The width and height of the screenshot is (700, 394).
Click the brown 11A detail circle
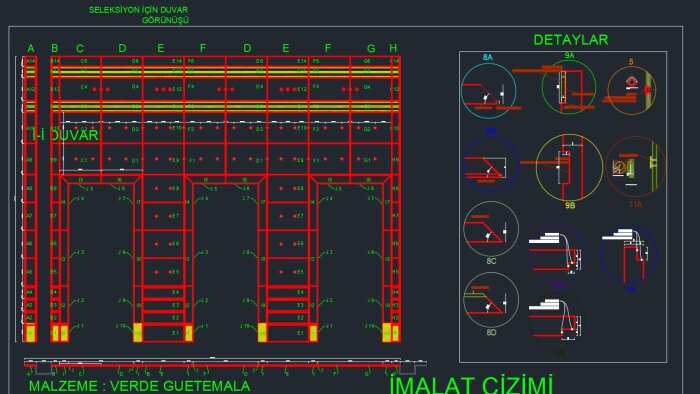[x=635, y=166]
